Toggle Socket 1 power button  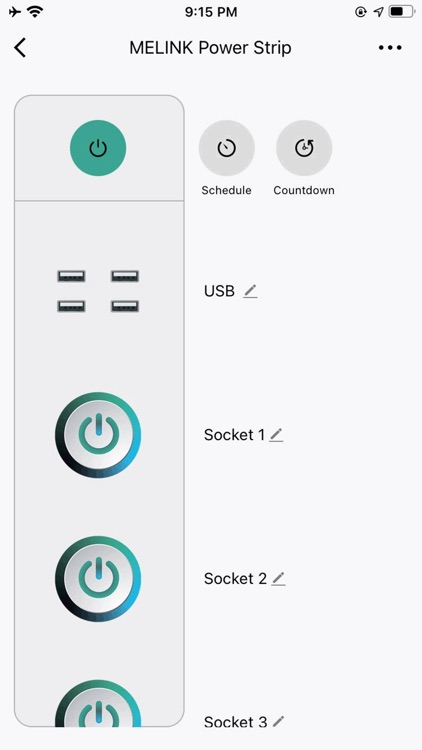(x=98, y=435)
